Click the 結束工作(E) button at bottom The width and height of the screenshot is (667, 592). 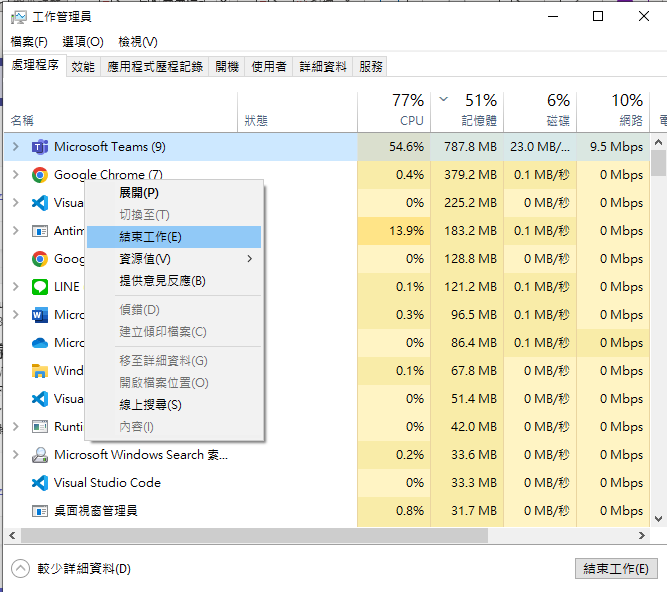[x=616, y=569]
